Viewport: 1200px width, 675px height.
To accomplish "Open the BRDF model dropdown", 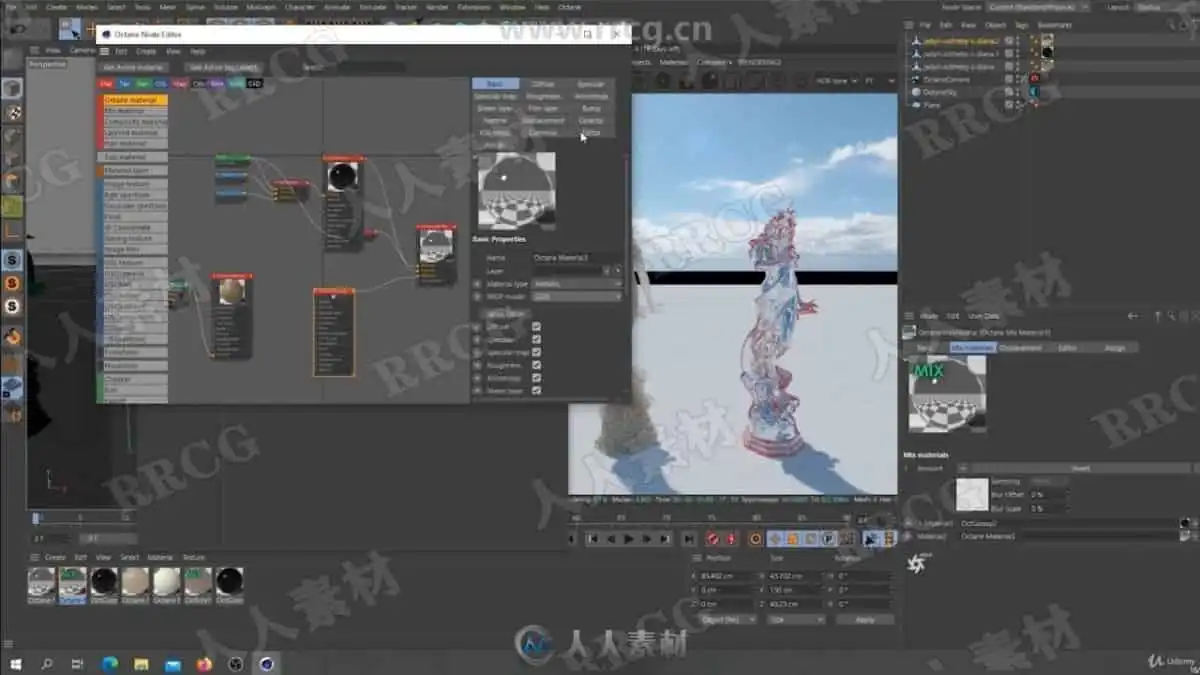I will click(x=577, y=297).
